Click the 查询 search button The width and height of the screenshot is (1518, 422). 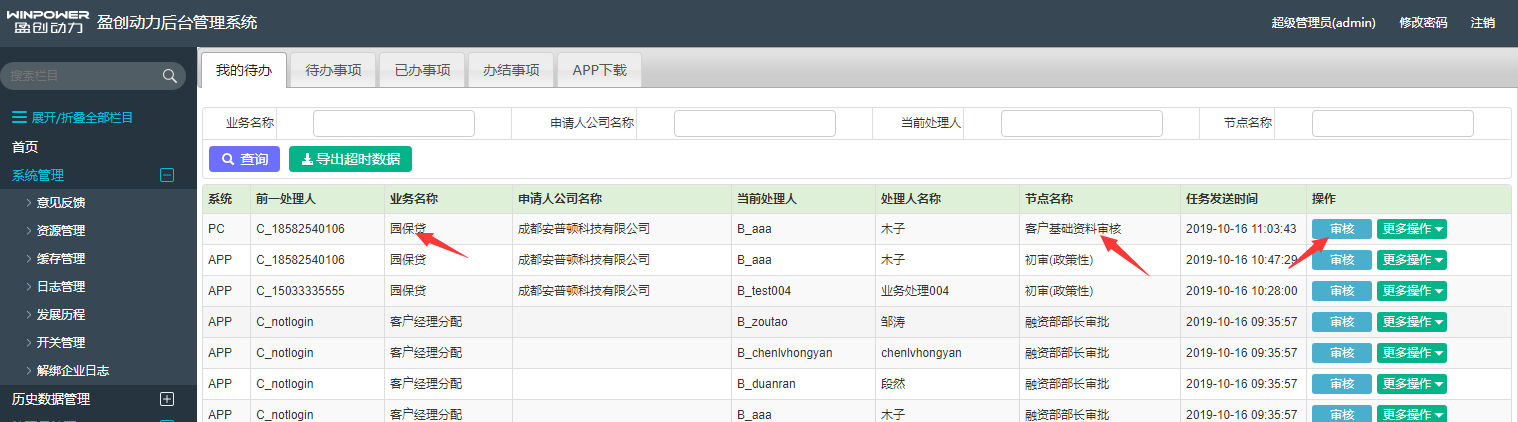(x=245, y=159)
